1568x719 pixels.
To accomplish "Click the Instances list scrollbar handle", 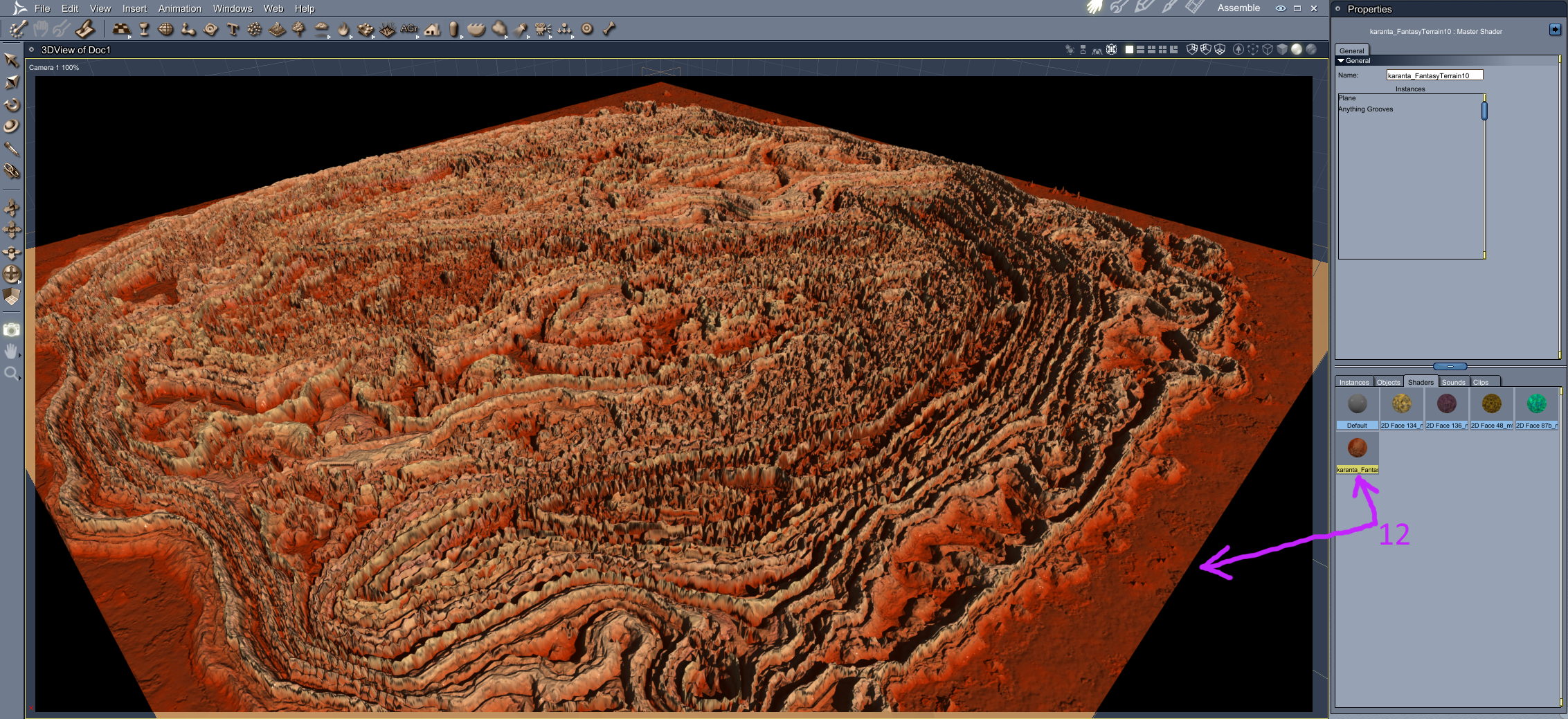I will coord(1484,111).
